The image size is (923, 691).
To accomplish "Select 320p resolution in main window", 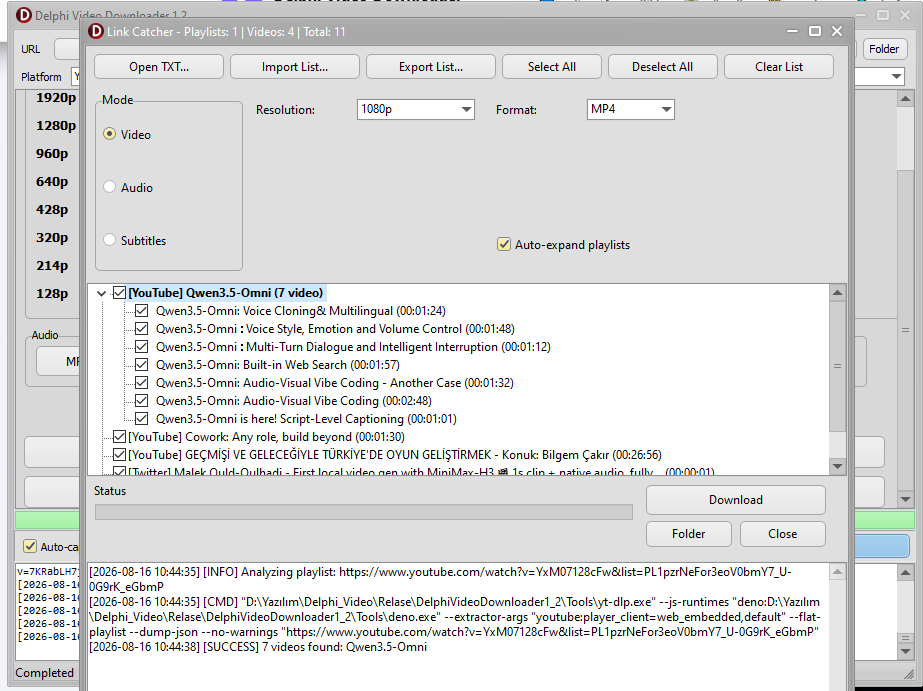I will click(x=52, y=237).
